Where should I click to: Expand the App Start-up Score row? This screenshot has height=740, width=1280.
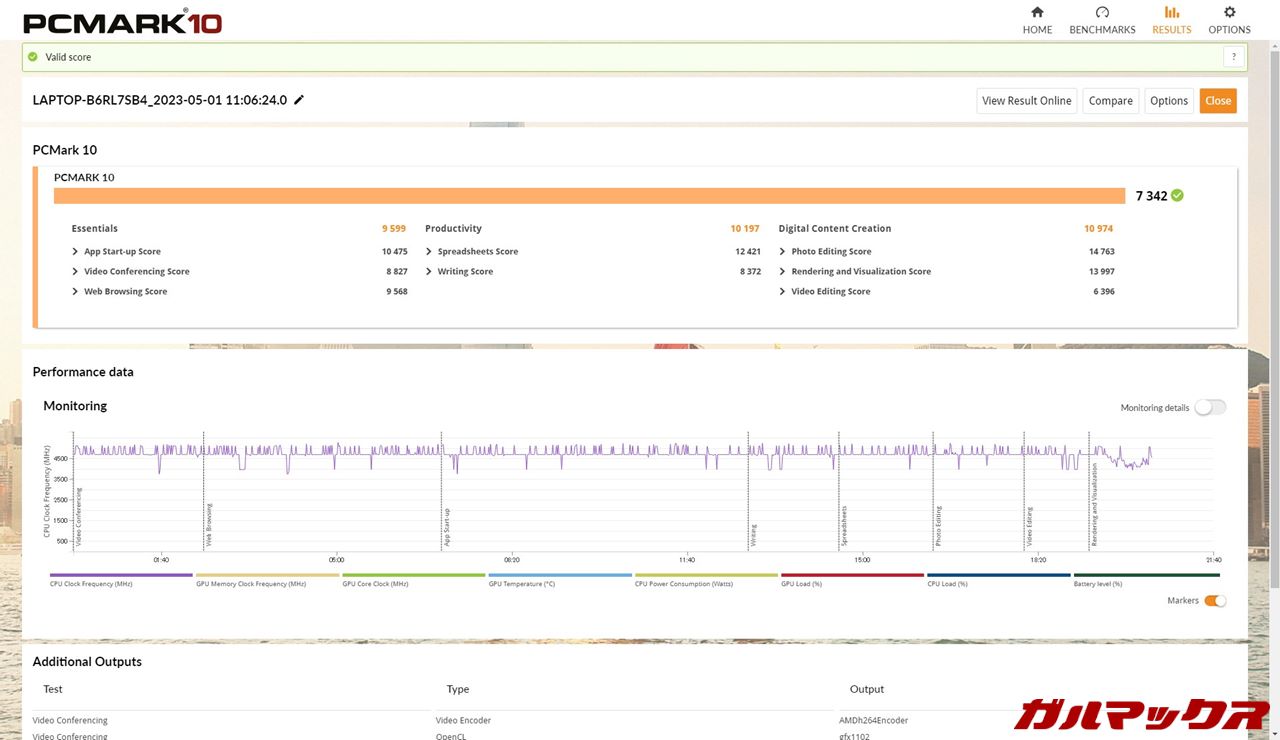coord(75,252)
